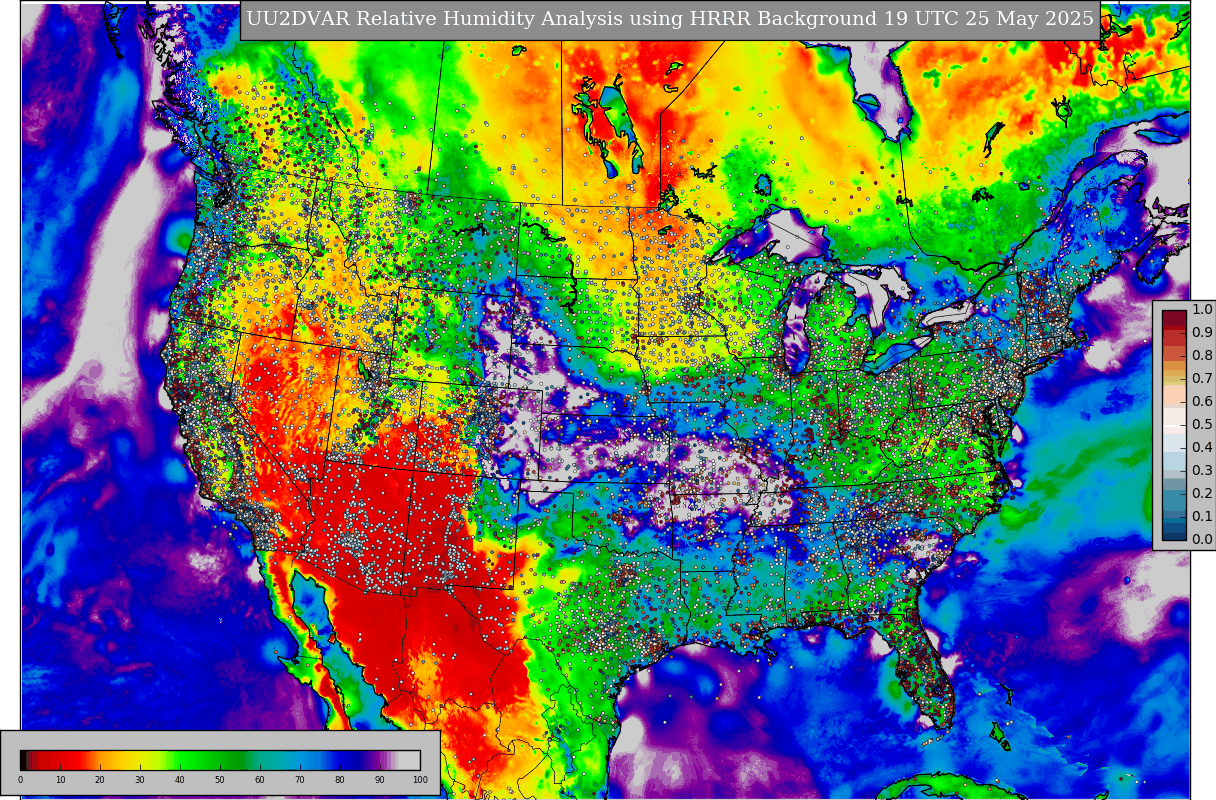Viewport: 1216px width, 800px height.
Task: Click the '70' tick on horizontal scale
Action: pos(300,780)
